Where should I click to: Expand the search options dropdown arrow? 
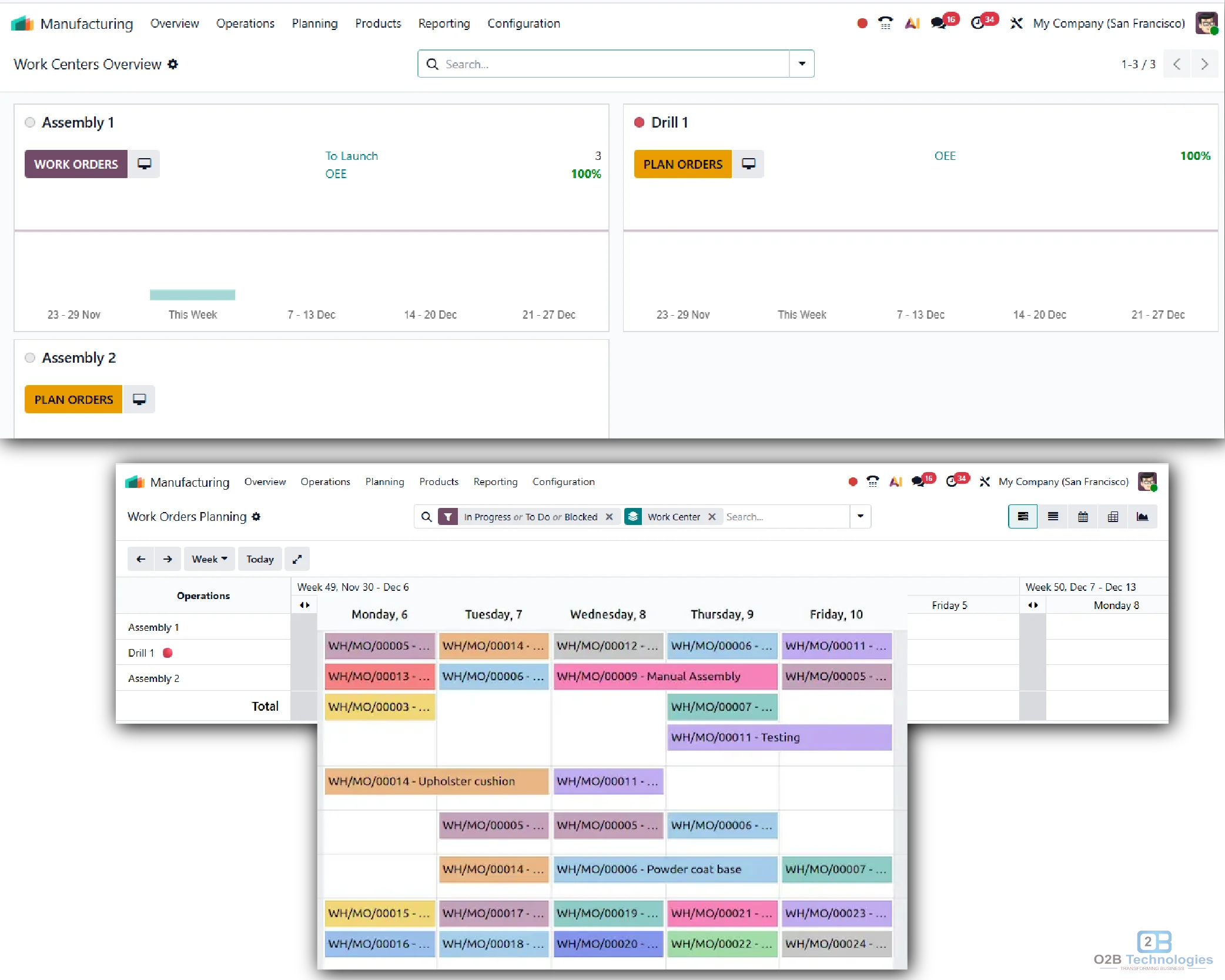(860, 517)
